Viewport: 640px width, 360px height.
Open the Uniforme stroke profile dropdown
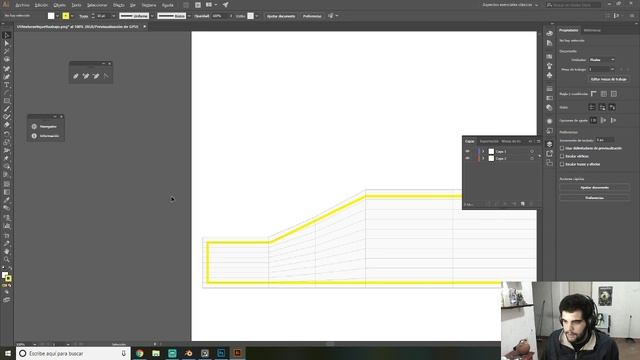(x=152, y=16)
